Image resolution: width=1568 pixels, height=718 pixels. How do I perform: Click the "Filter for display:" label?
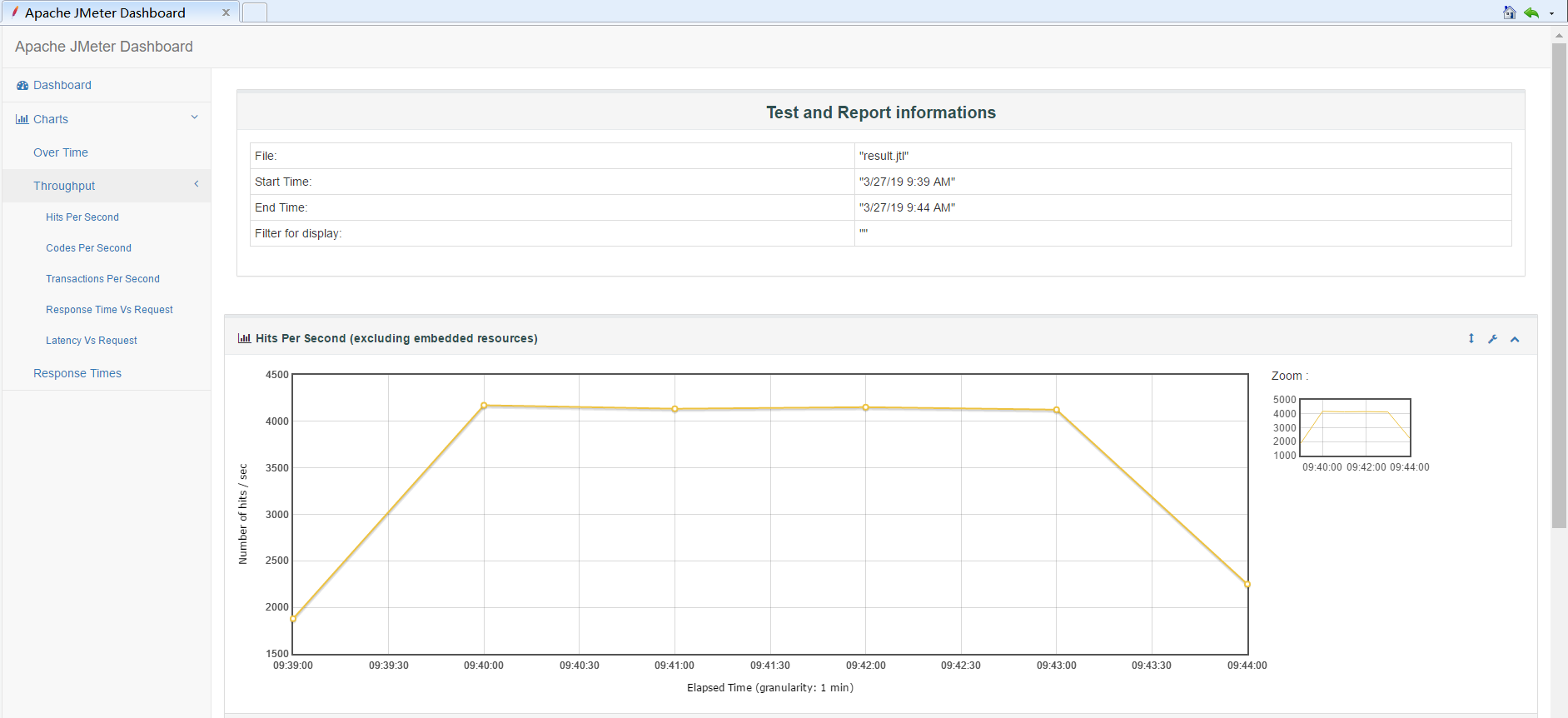[298, 233]
